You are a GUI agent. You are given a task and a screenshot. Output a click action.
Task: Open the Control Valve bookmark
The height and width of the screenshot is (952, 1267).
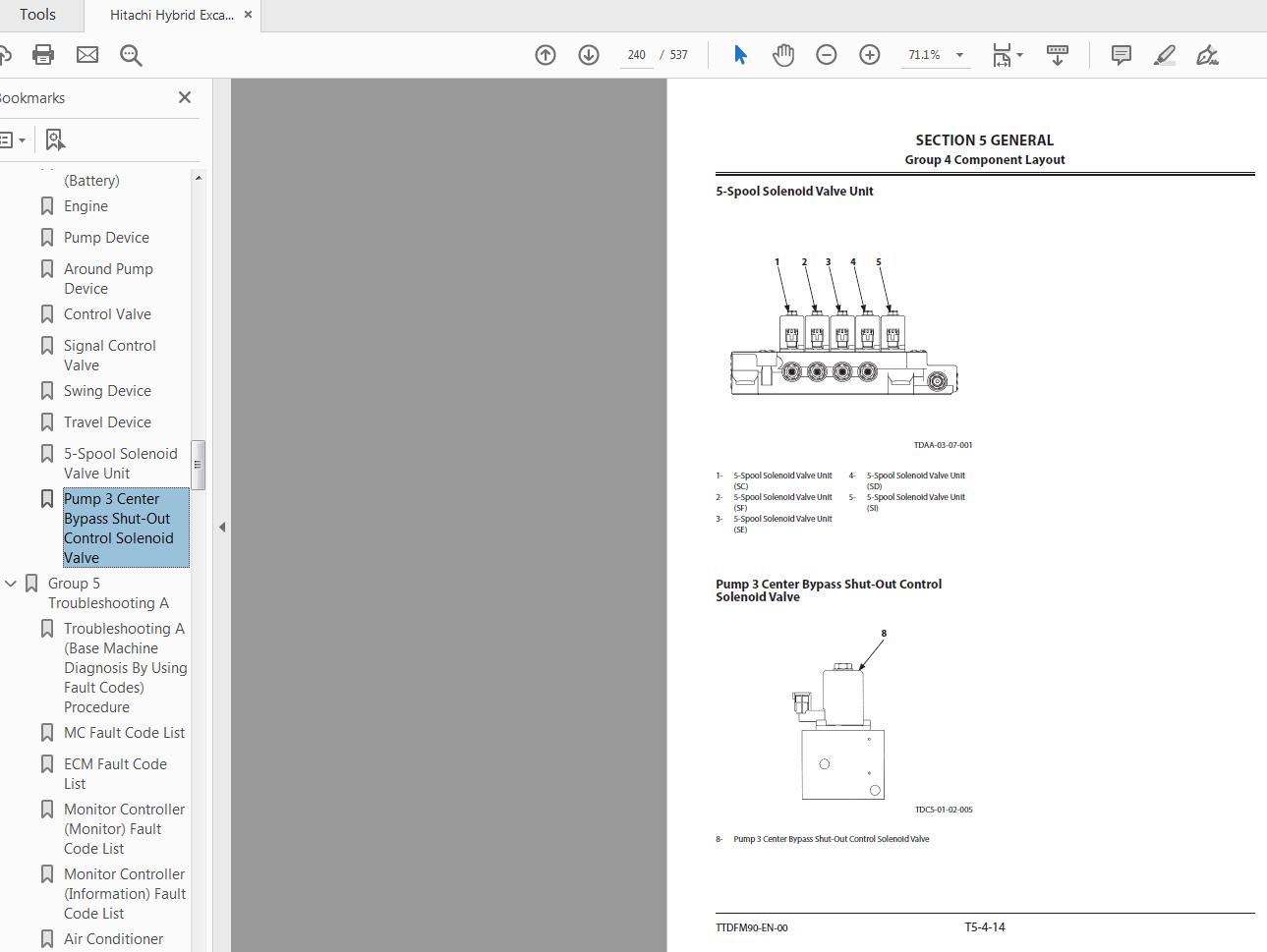coord(107,314)
